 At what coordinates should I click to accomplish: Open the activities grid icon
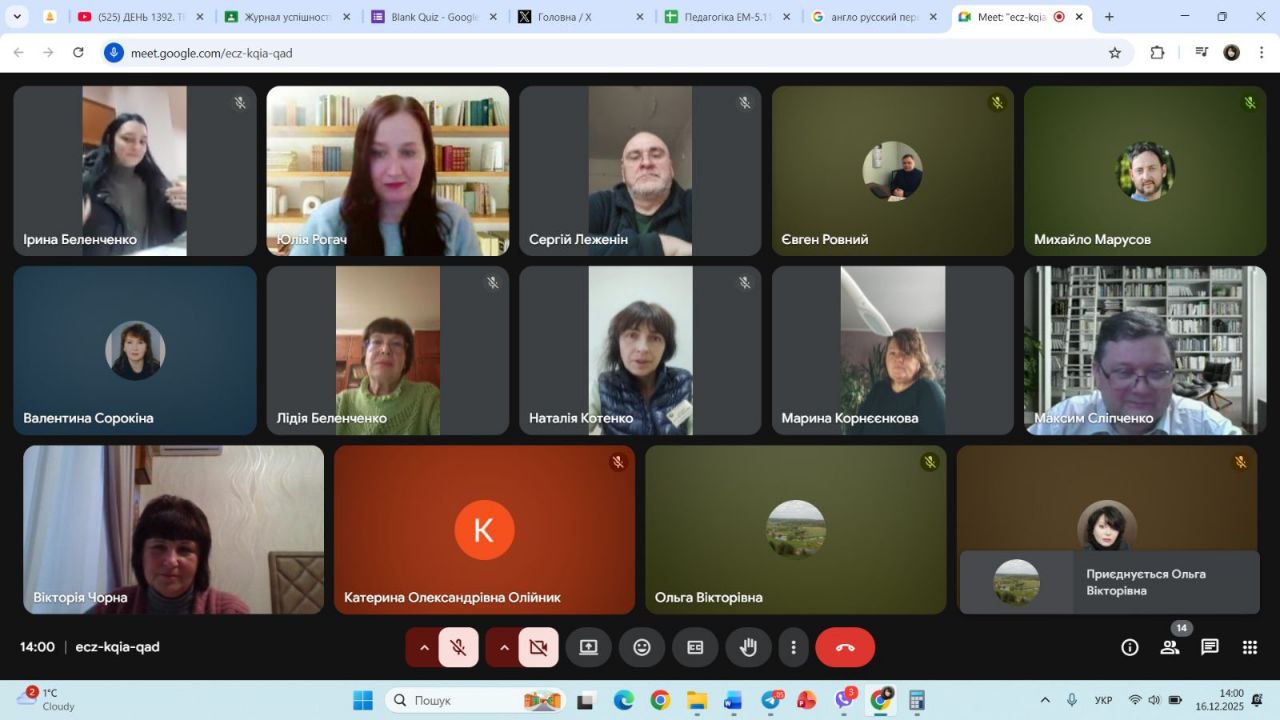(x=1250, y=647)
